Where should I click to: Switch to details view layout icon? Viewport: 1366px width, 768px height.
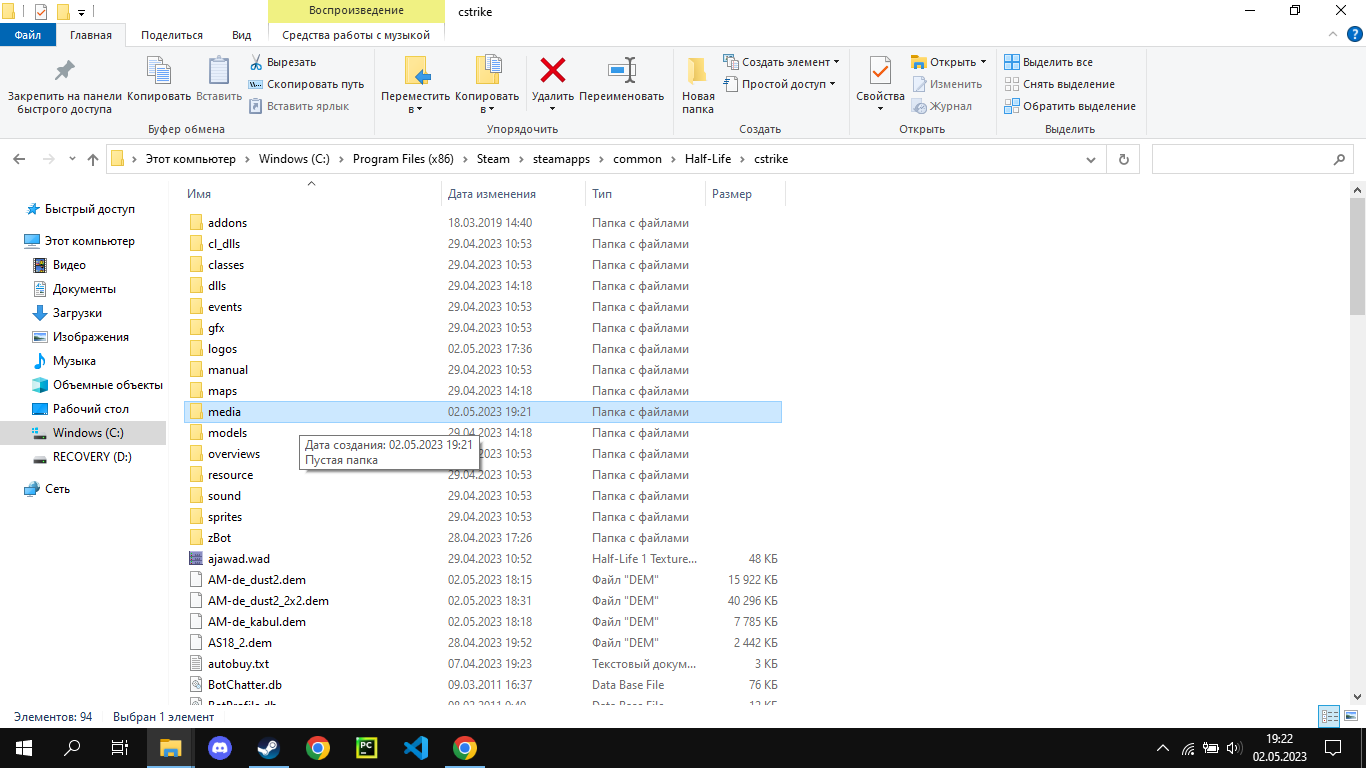1329,716
